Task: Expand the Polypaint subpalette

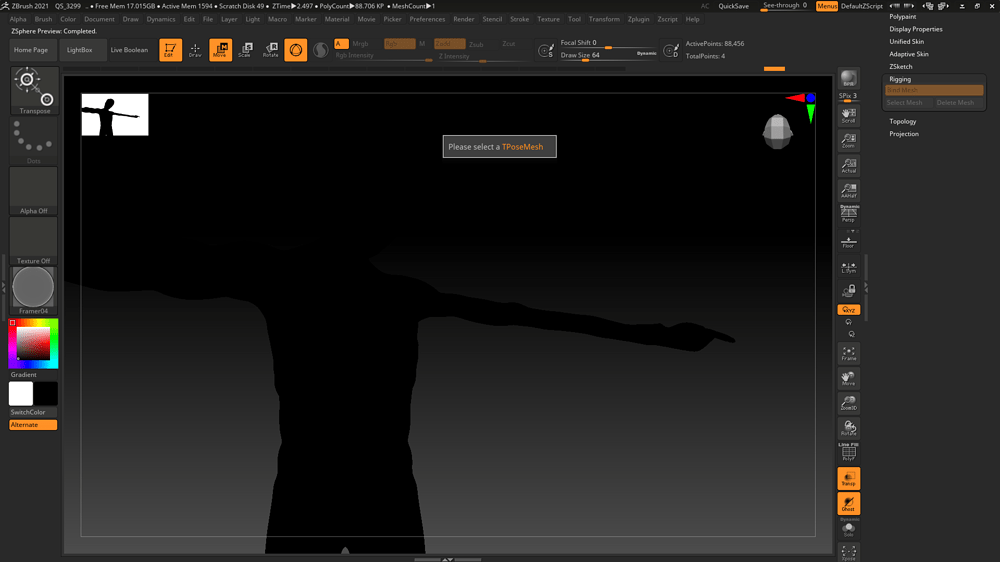Action: [x=902, y=17]
